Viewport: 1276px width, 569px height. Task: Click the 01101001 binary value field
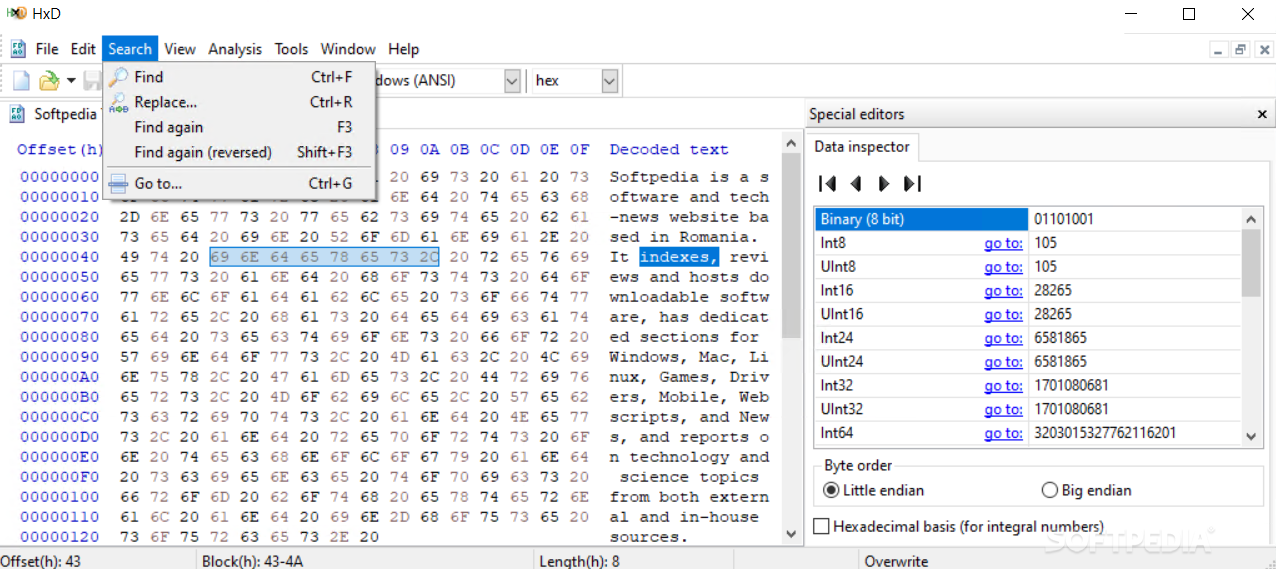1134,219
